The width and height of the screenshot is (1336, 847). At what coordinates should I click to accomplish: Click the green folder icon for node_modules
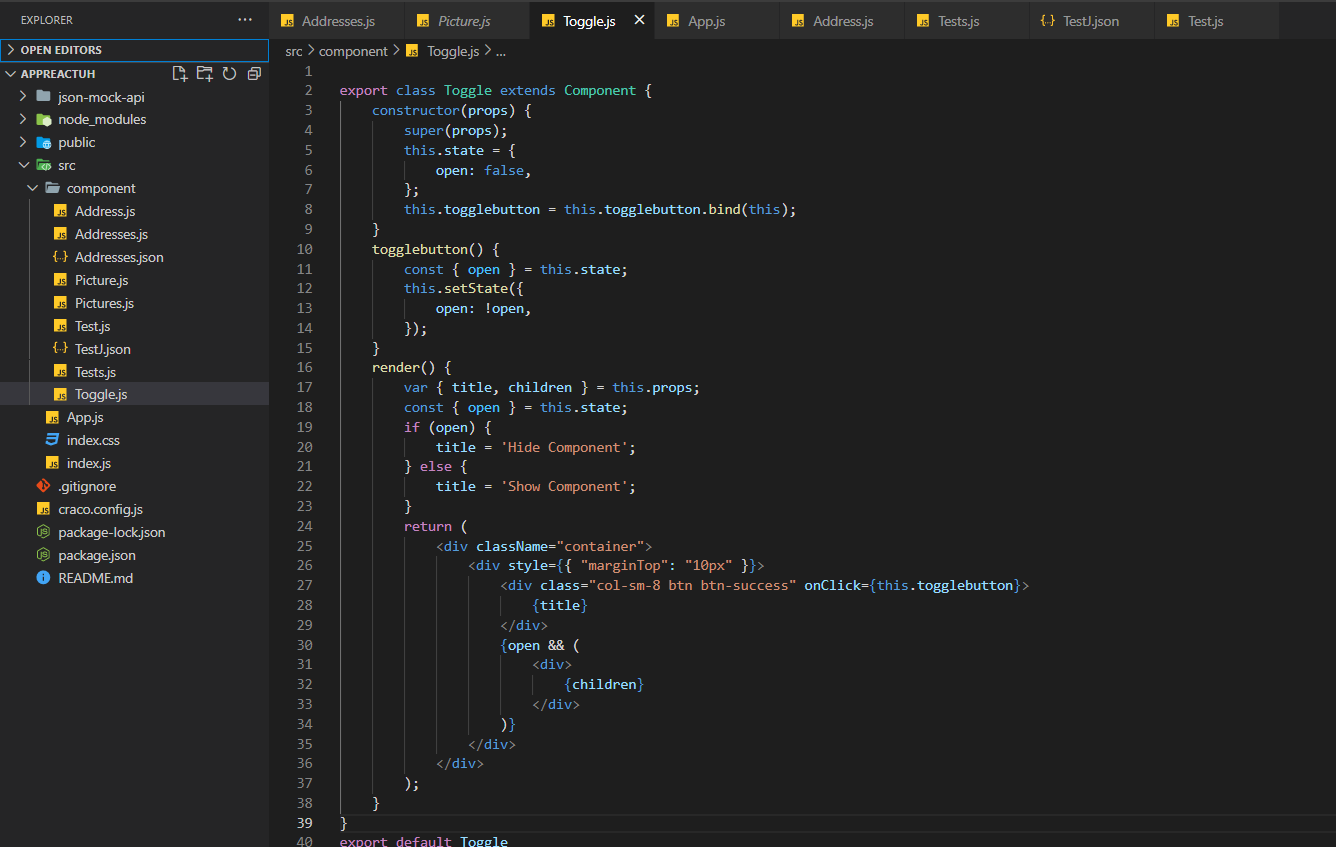coord(43,119)
